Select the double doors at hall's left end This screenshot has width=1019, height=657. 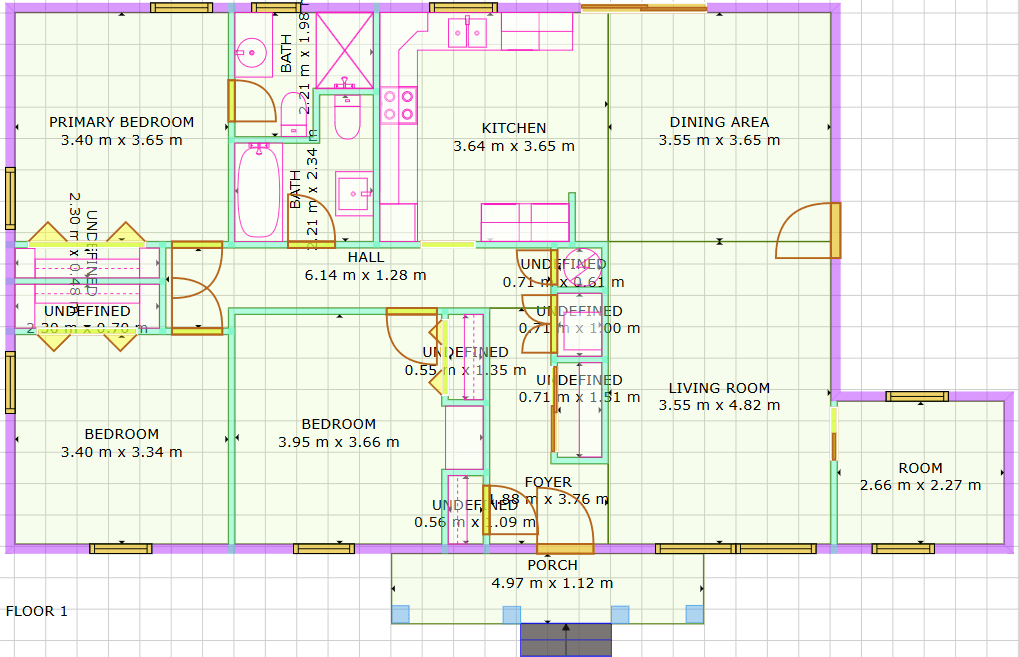197,288
